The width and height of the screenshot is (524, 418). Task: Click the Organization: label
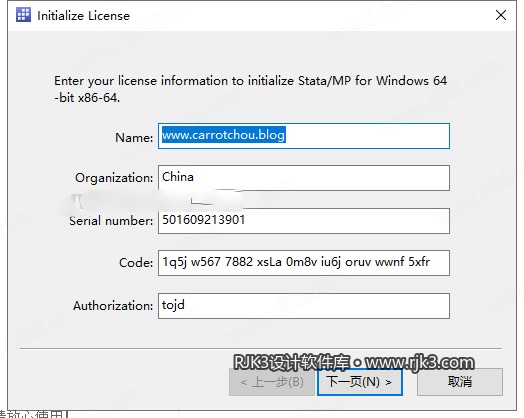coord(114,178)
